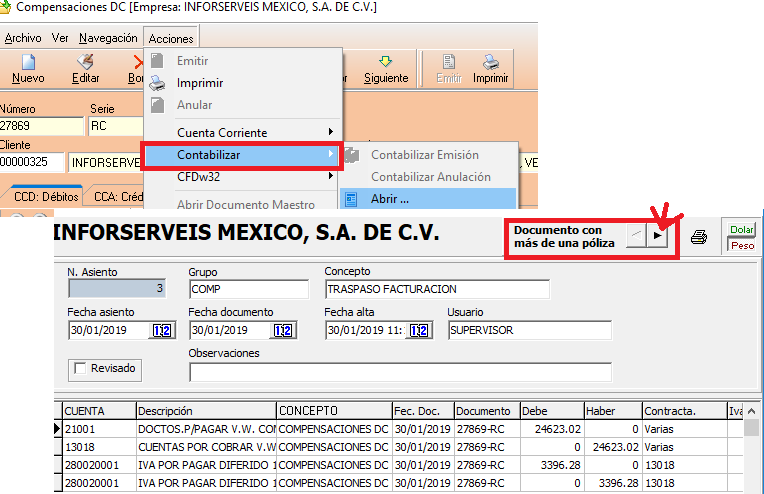Select row with cuenta 13018
Image resolution: width=764 pixels, height=494 pixels.
pos(398,447)
